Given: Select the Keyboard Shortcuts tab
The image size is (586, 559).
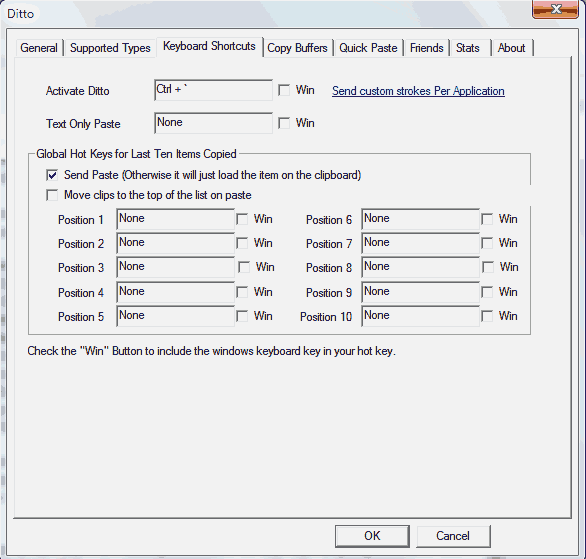Looking at the screenshot, I should pyautogui.click(x=209, y=46).
